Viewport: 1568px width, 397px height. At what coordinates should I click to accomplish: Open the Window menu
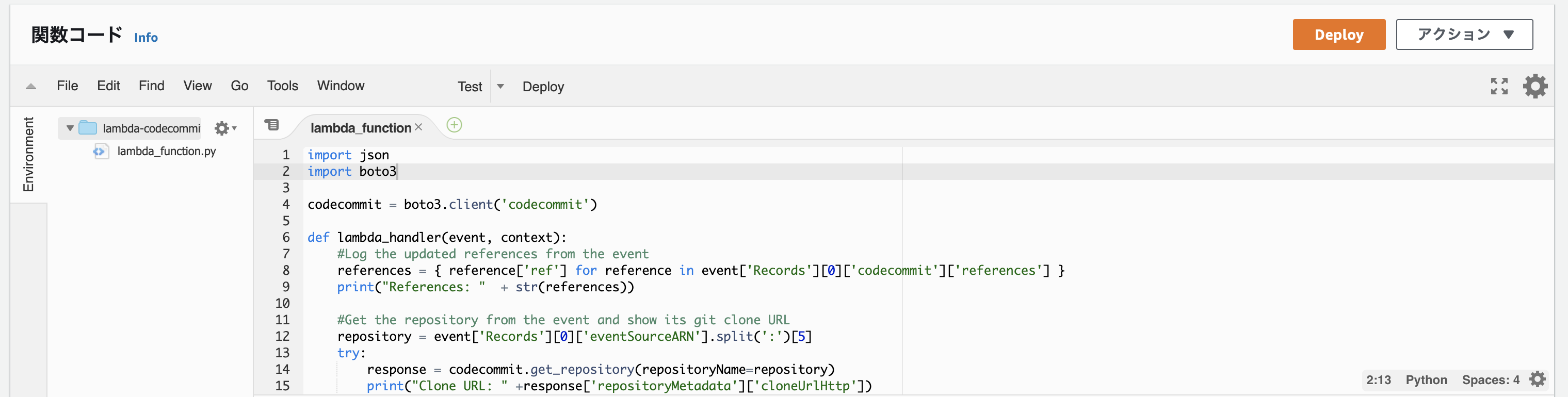click(341, 86)
